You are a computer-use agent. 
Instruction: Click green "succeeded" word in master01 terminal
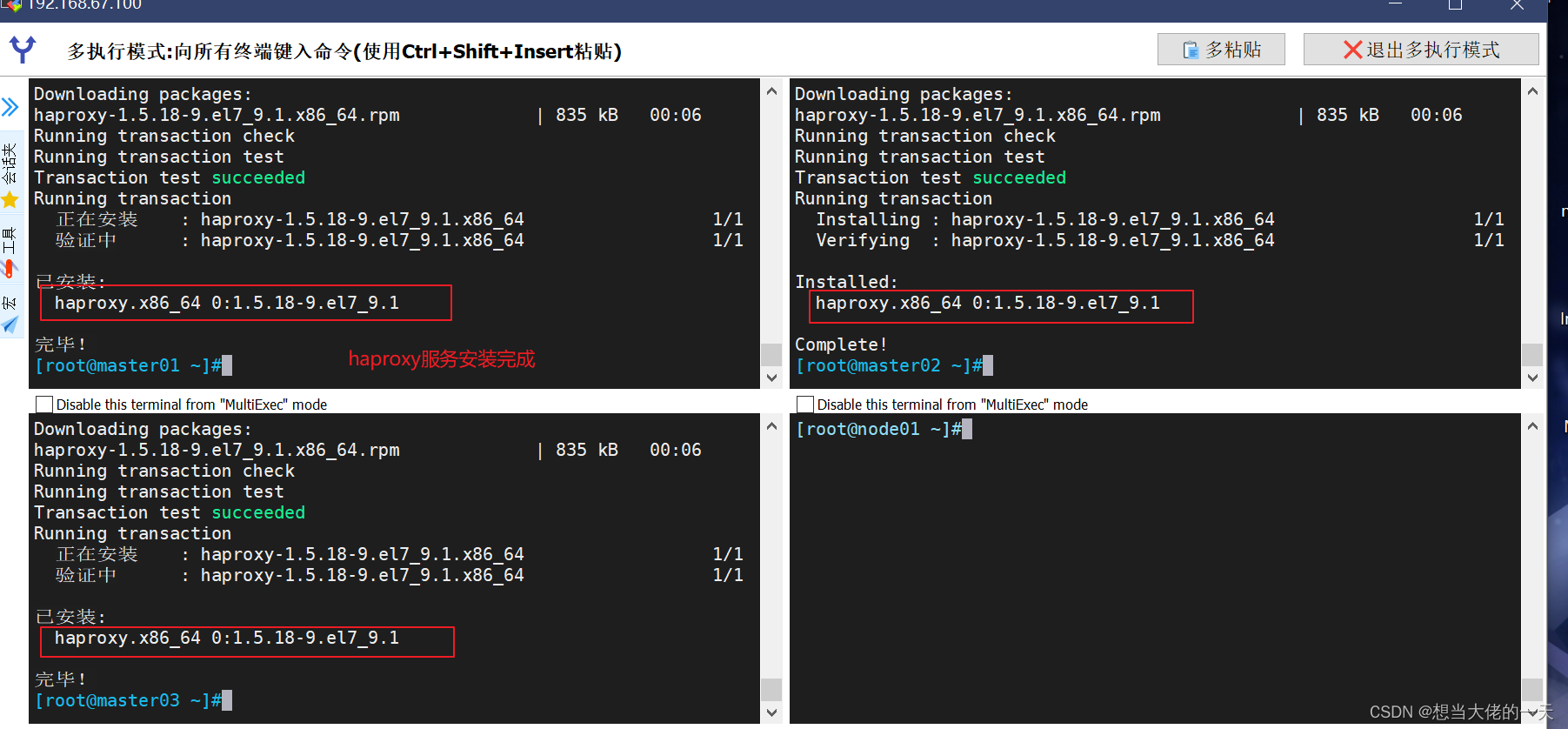pyautogui.click(x=258, y=177)
